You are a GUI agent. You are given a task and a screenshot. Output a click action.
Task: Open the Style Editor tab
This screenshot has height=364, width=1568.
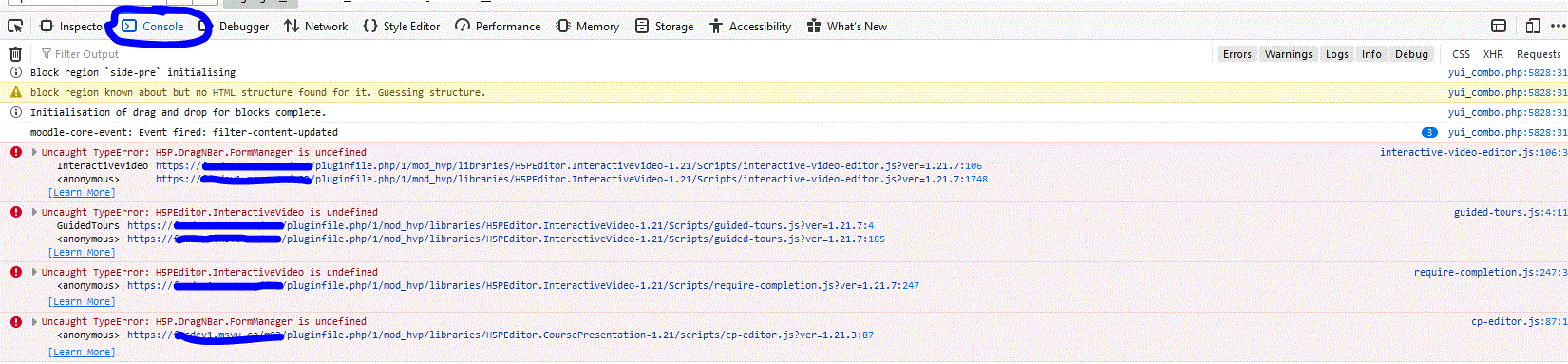[x=402, y=26]
